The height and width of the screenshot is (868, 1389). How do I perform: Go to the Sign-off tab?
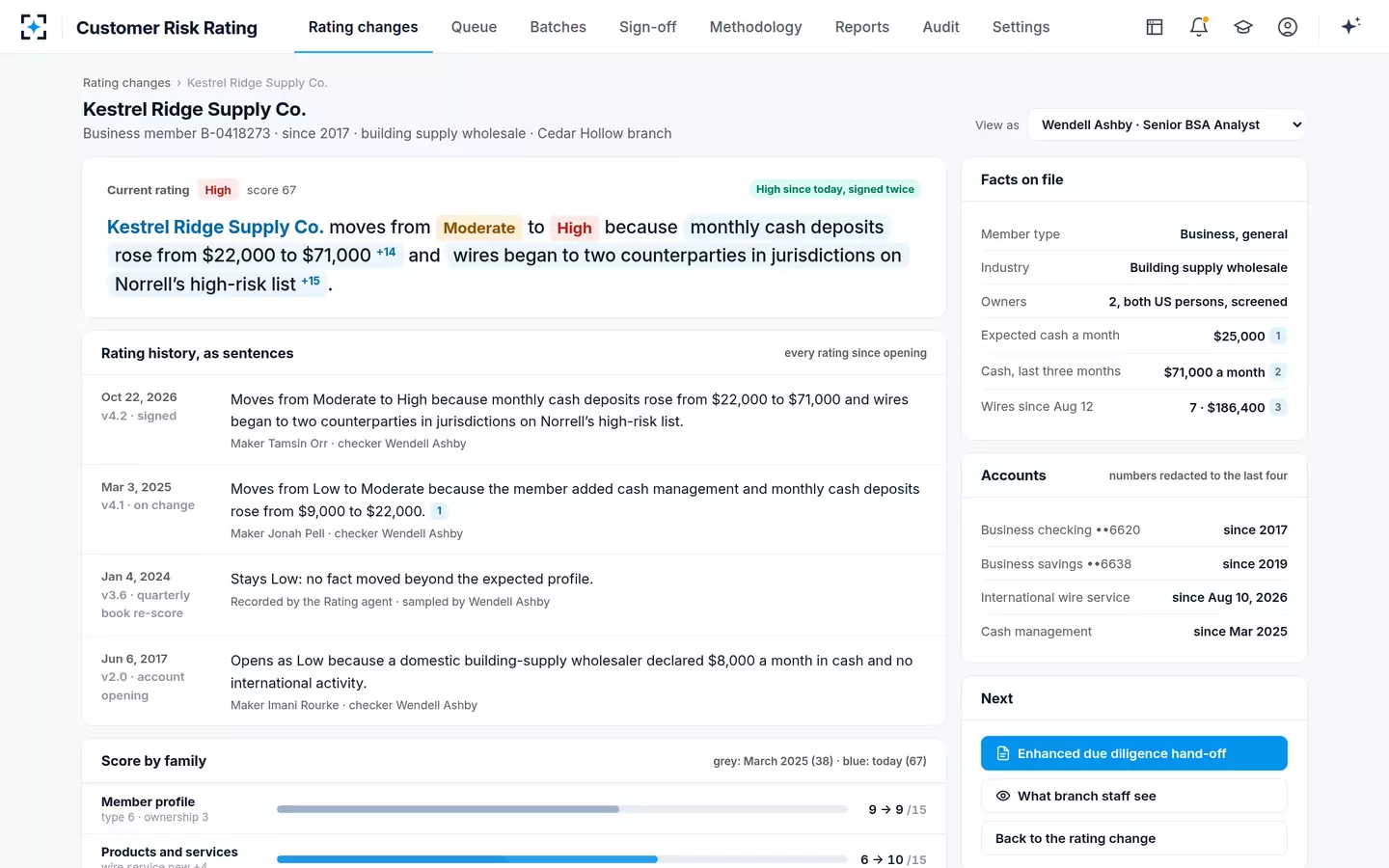pyautogui.click(x=647, y=27)
